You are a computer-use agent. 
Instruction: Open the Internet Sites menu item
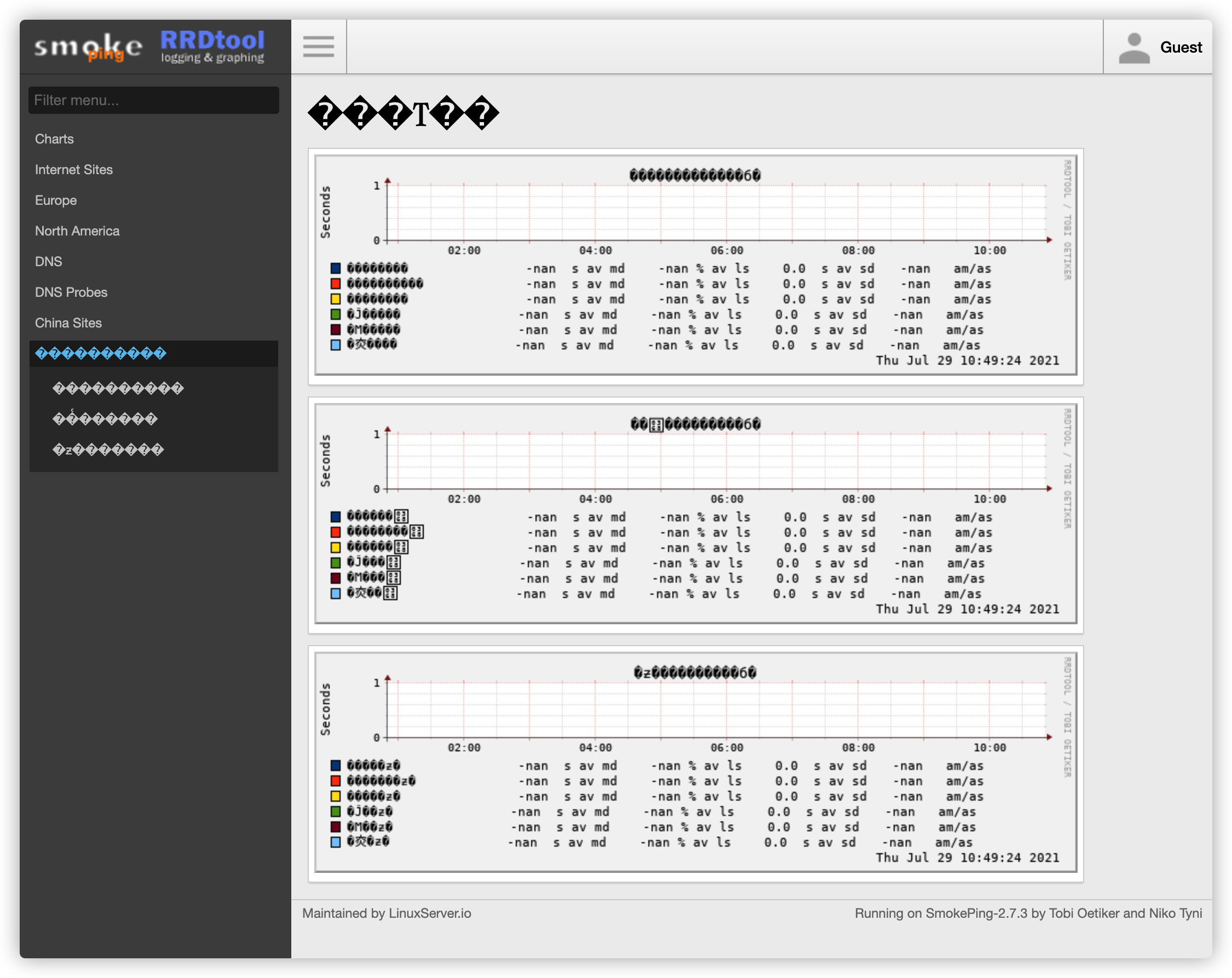click(74, 170)
